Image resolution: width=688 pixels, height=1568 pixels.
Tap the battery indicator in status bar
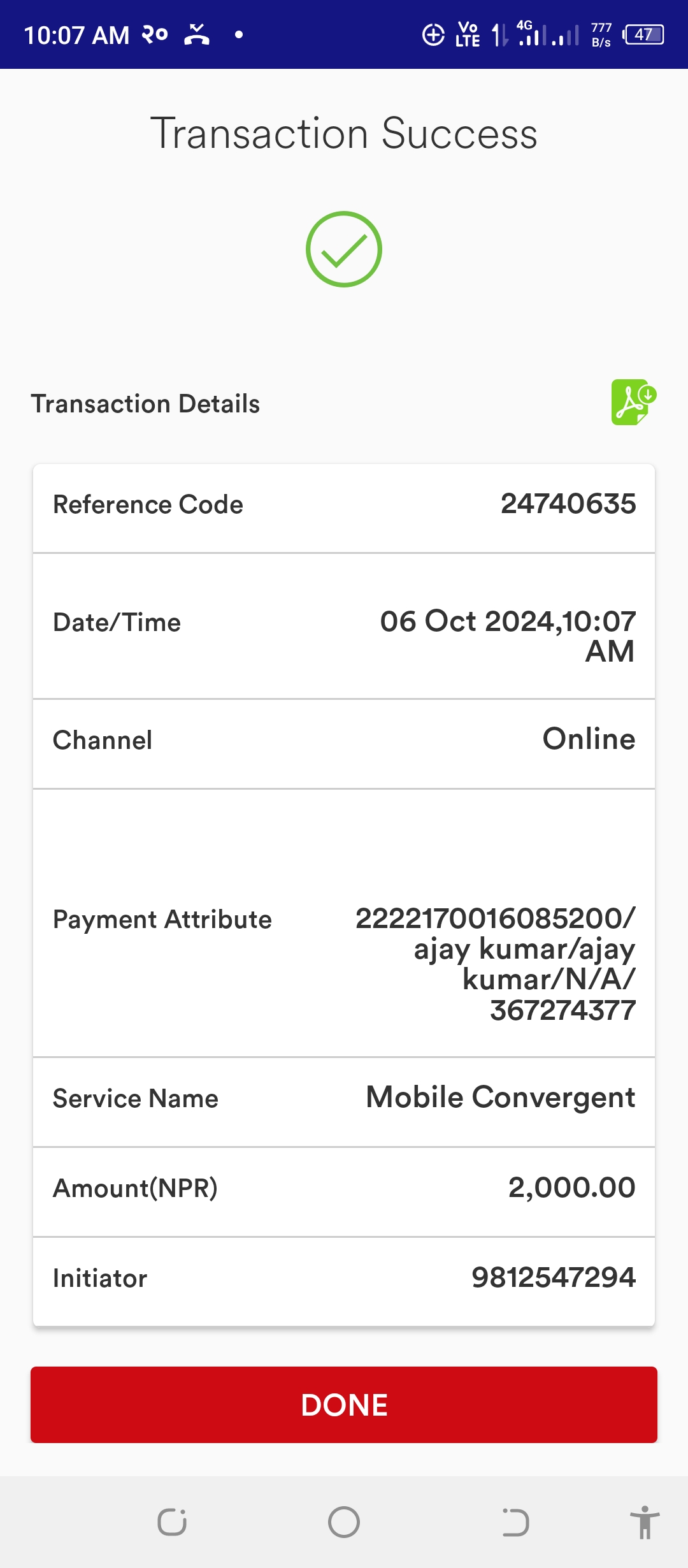(x=643, y=34)
